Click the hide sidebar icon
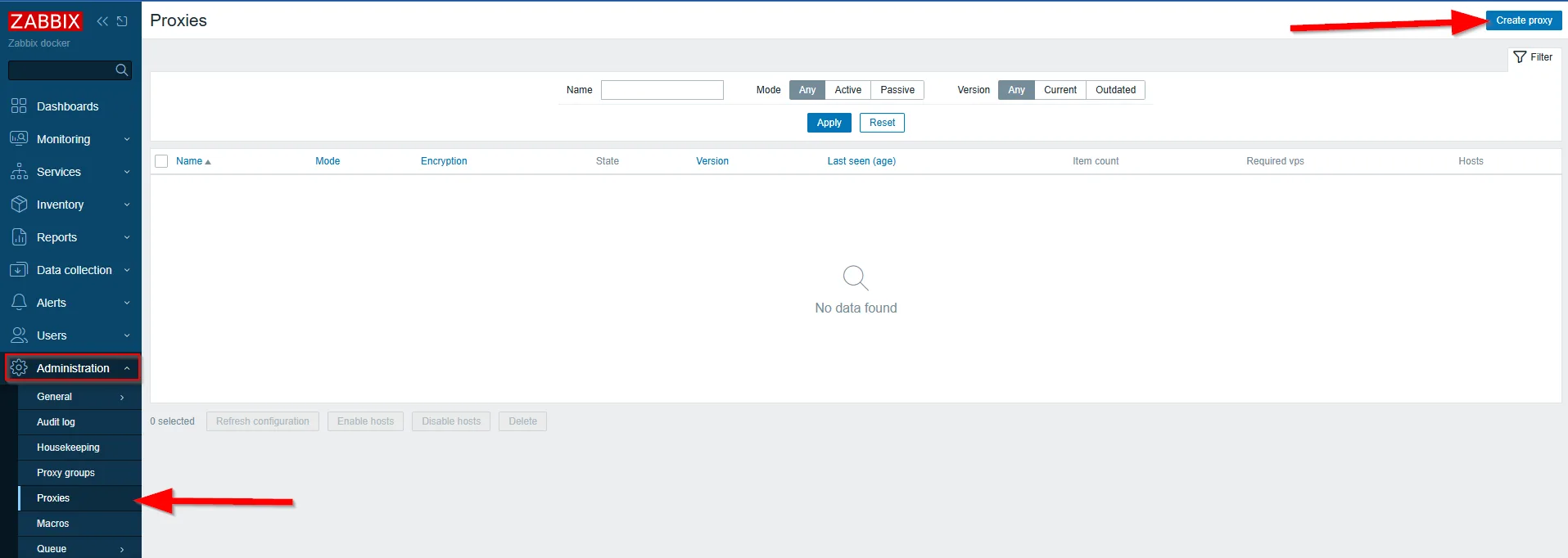This screenshot has height=558, width=1568. tap(122, 21)
